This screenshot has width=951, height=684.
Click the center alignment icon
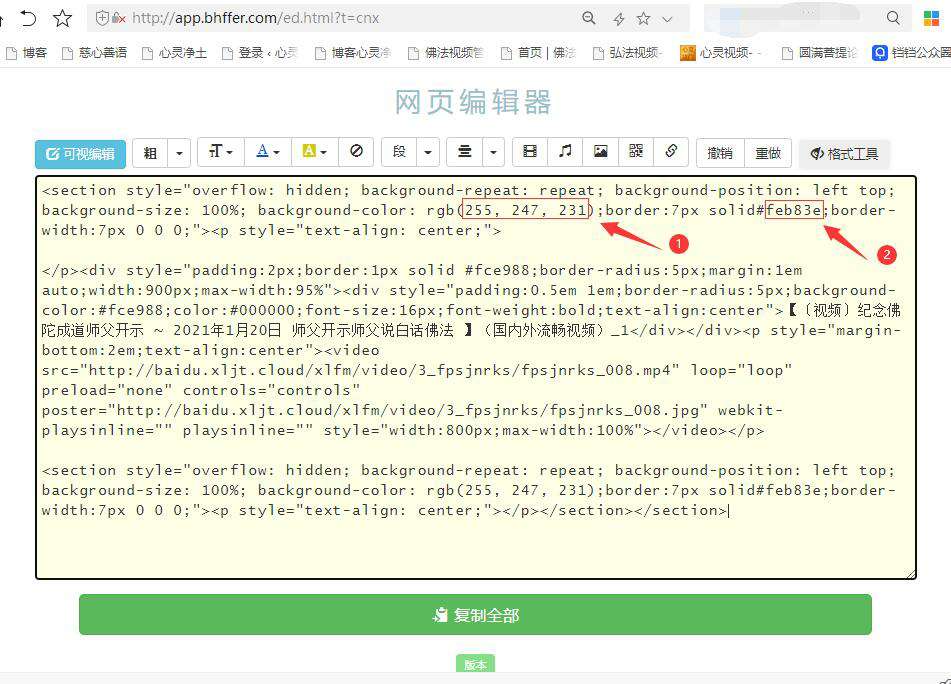coord(465,152)
